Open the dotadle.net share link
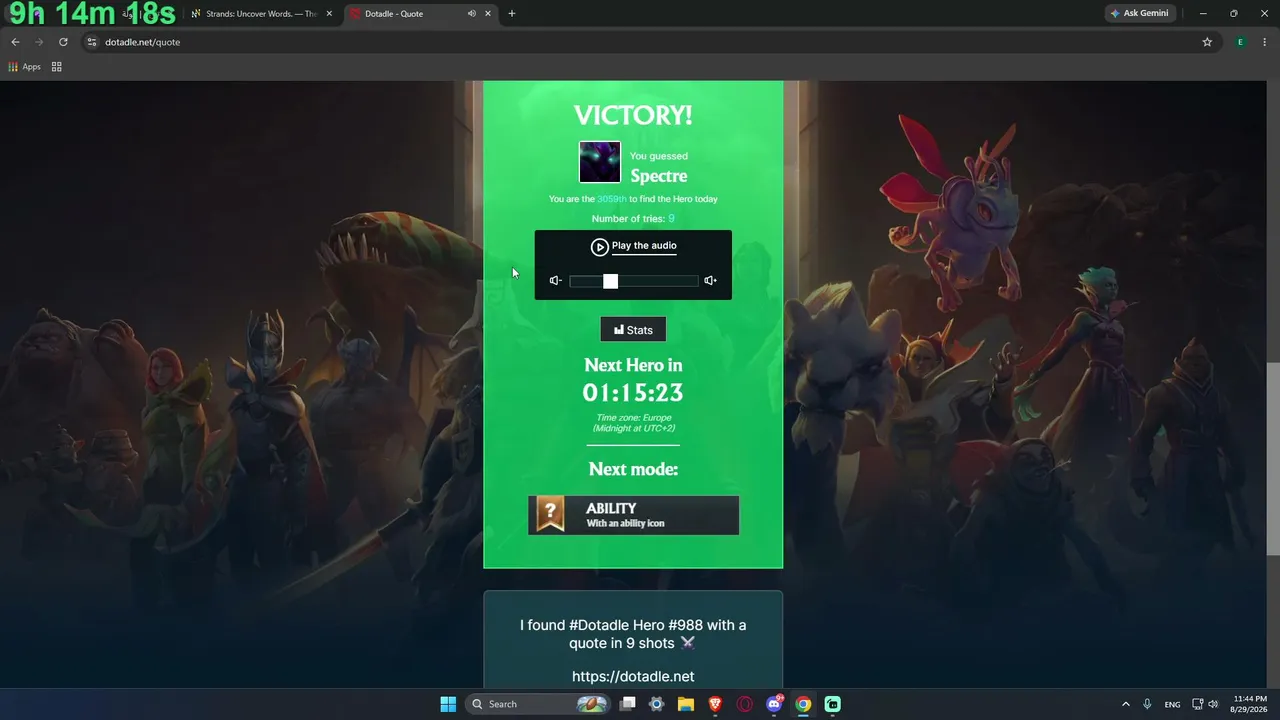Viewport: 1280px width, 720px height. (x=633, y=676)
